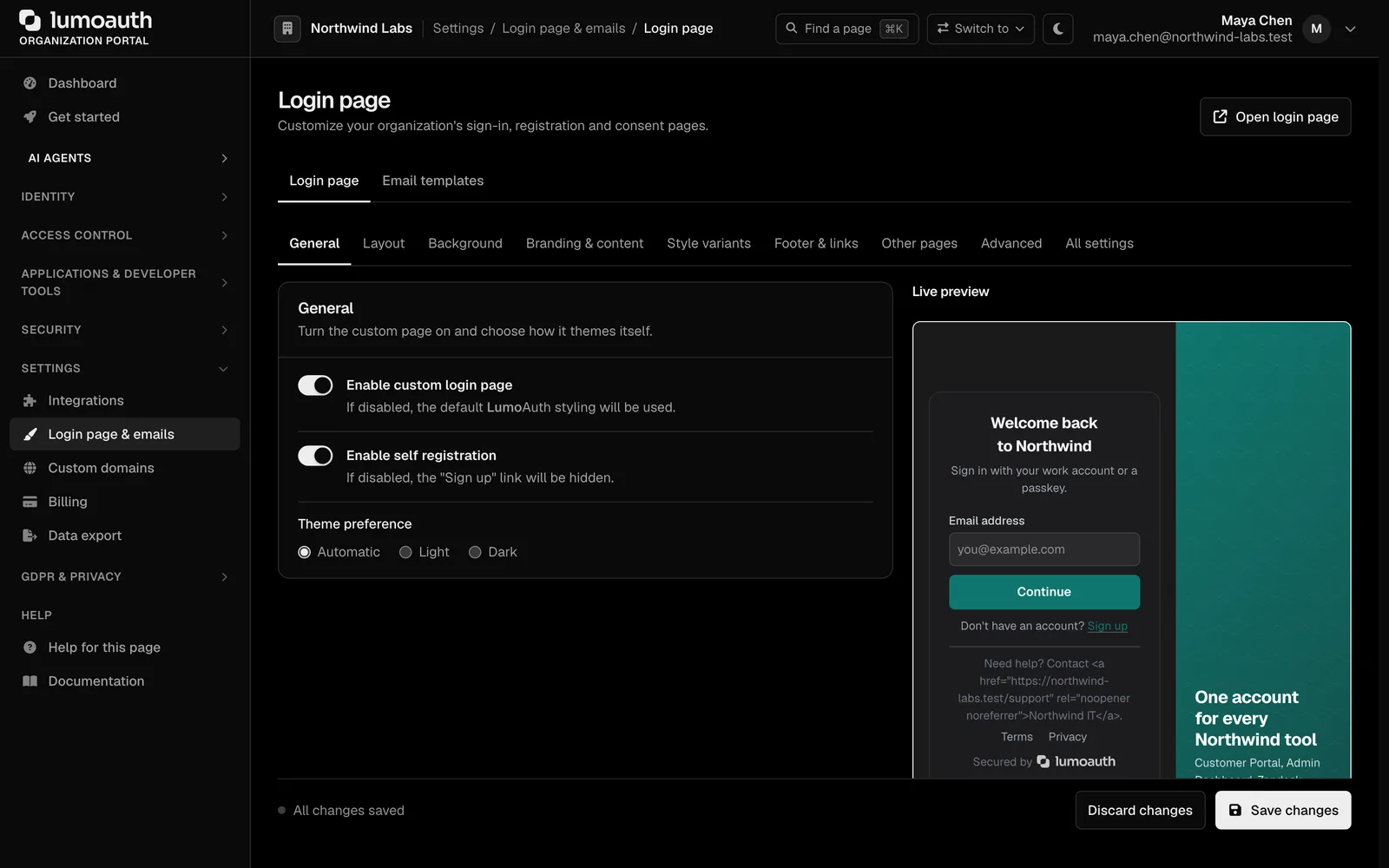
Task: Open Footer & links tab
Action: coord(816,243)
